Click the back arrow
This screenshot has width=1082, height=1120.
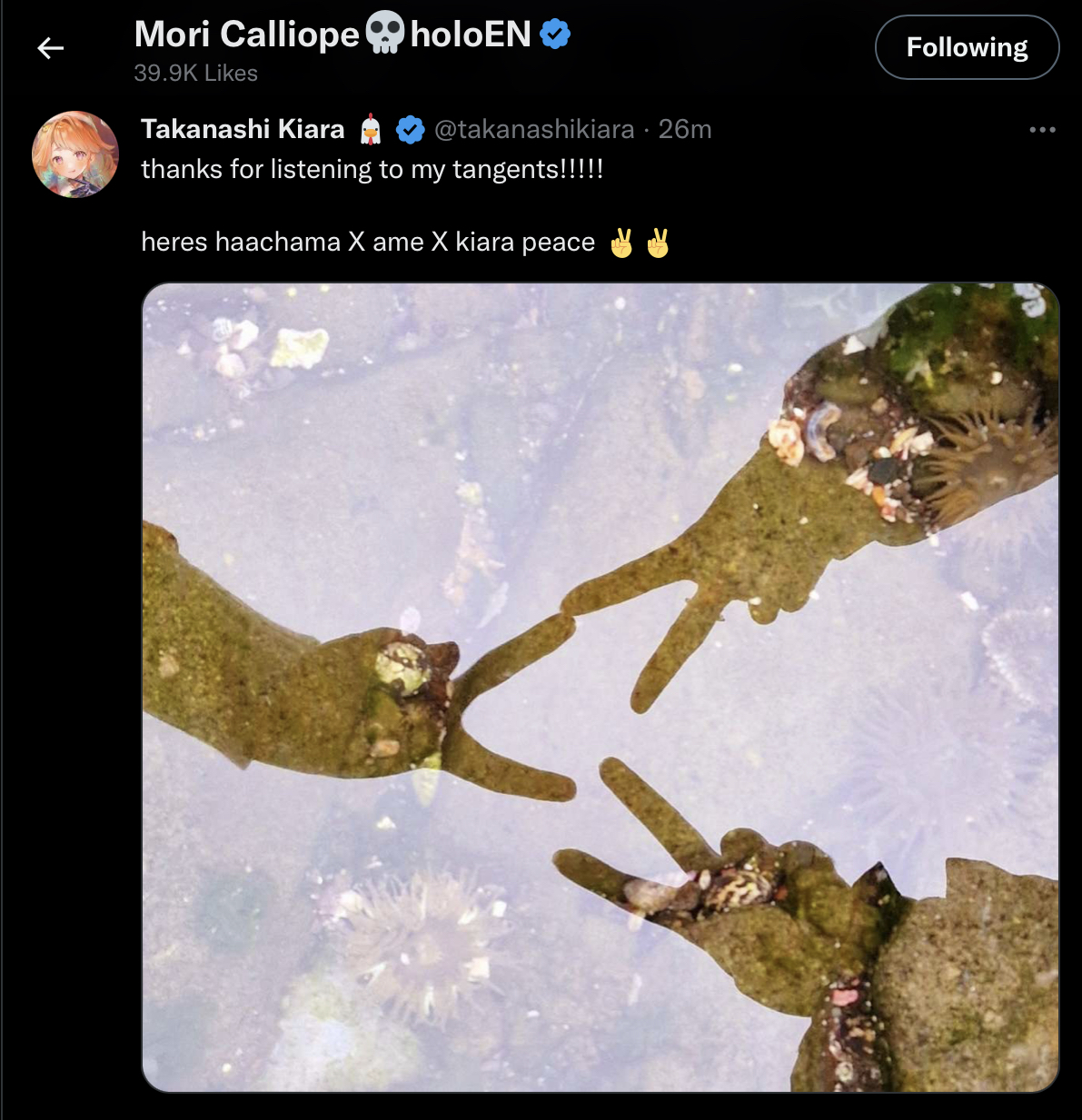[x=51, y=48]
